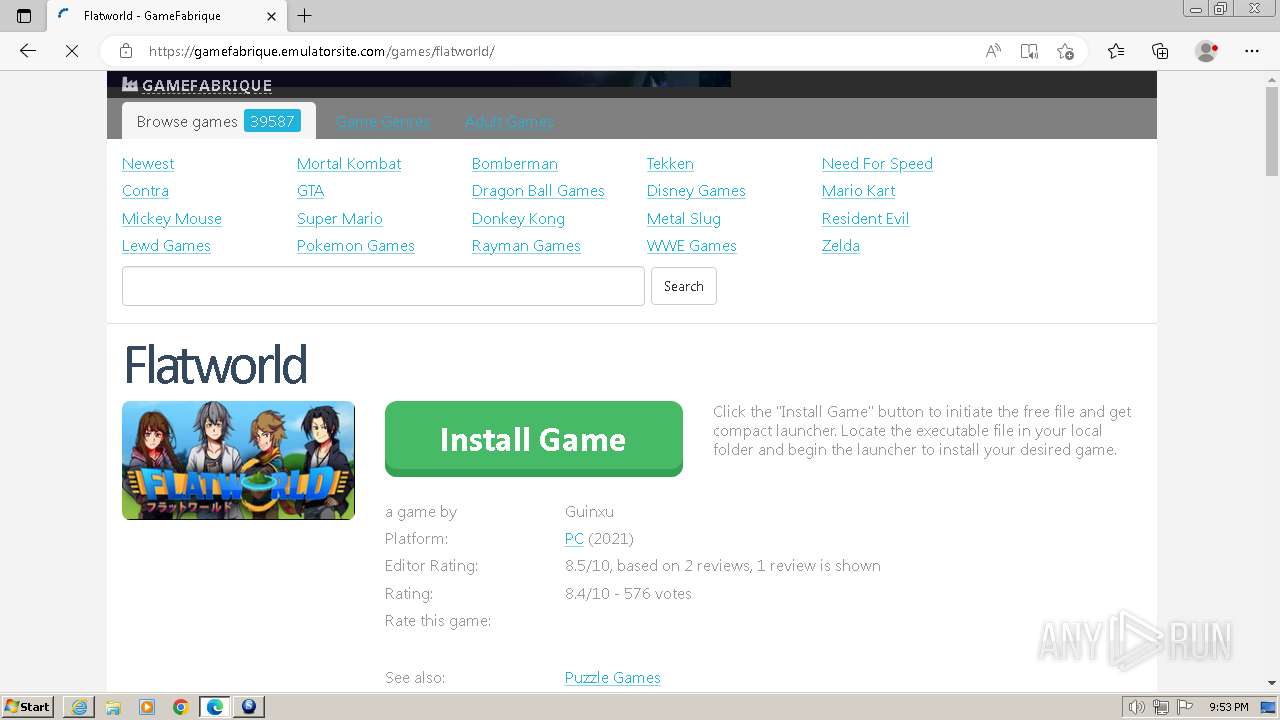This screenshot has height=720, width=1280.
Task: Launch Internet Explorer from taskbar
Action: [x=79, y=707]
